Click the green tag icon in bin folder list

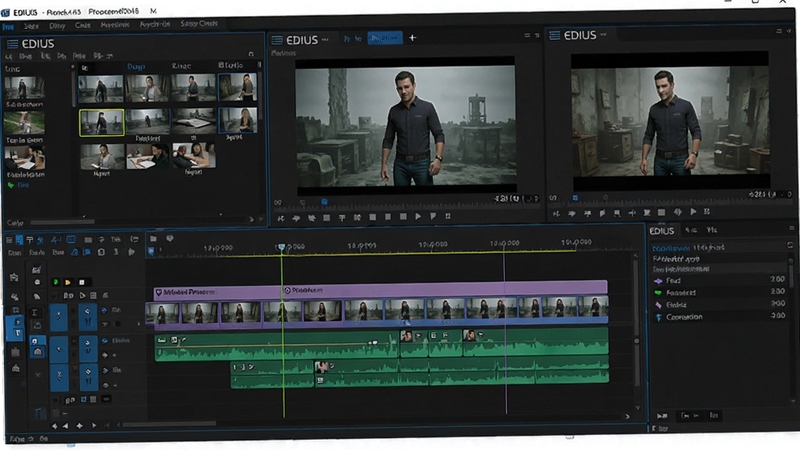[11, 185]
